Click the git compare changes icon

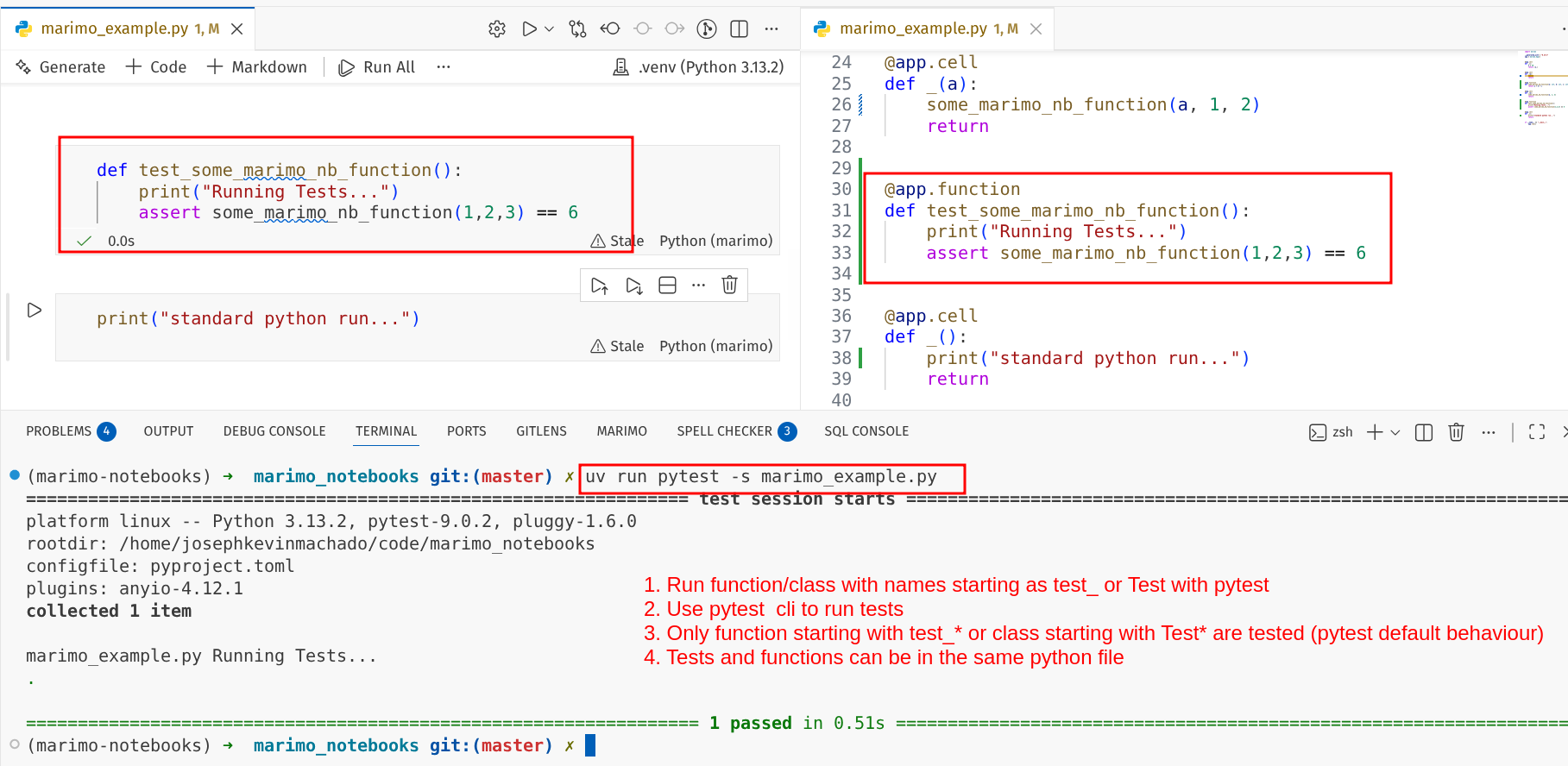(577, 28)
